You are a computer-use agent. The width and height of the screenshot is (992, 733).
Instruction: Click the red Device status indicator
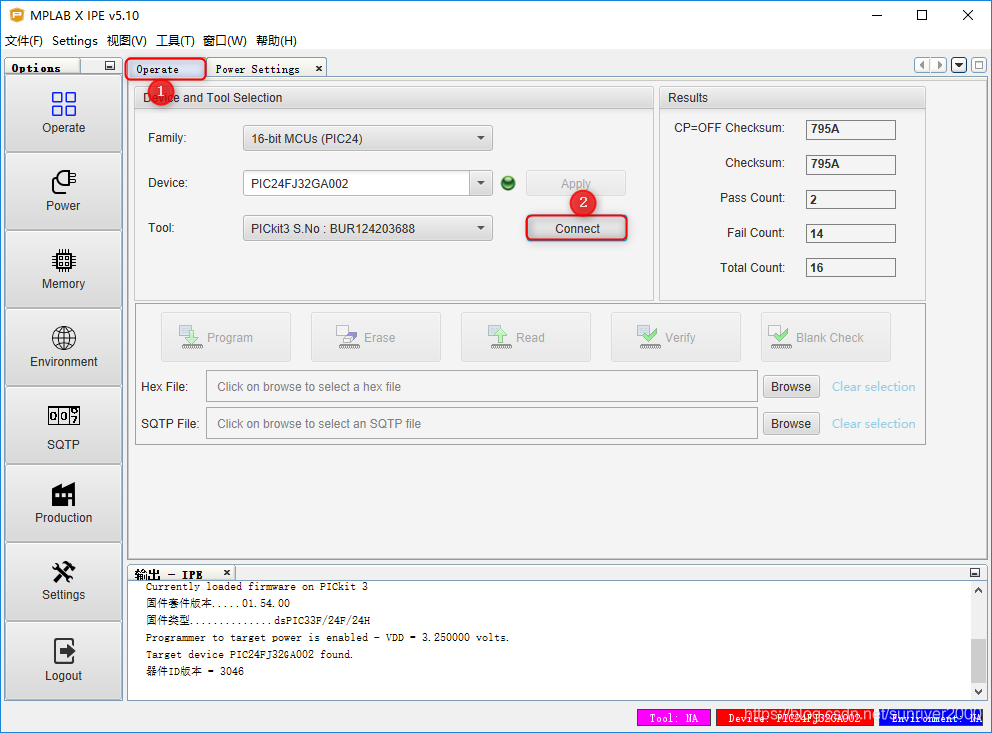(x=795, y=718)
